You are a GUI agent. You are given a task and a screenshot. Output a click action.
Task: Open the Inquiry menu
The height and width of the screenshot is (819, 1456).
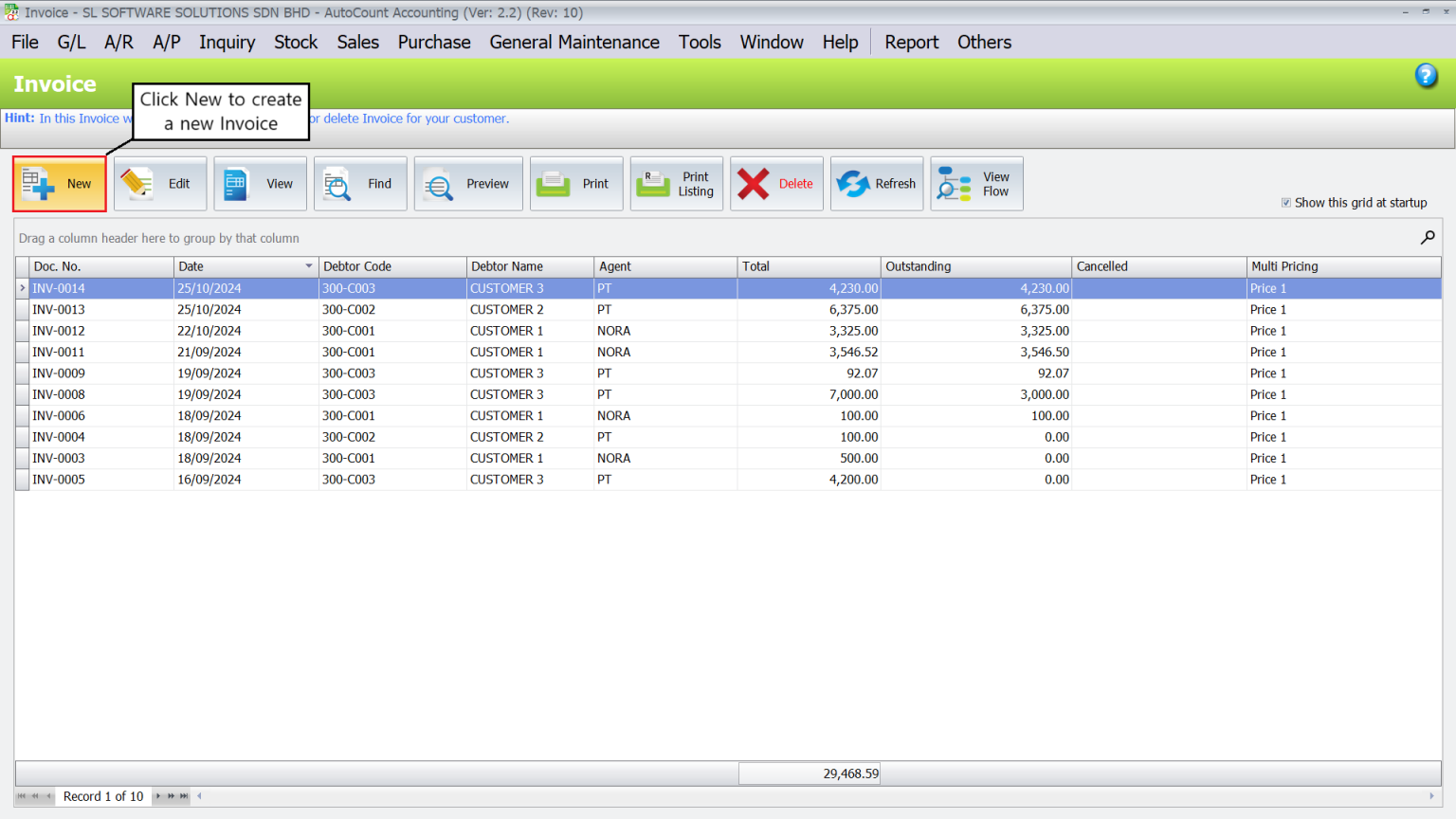pos(227,42)
